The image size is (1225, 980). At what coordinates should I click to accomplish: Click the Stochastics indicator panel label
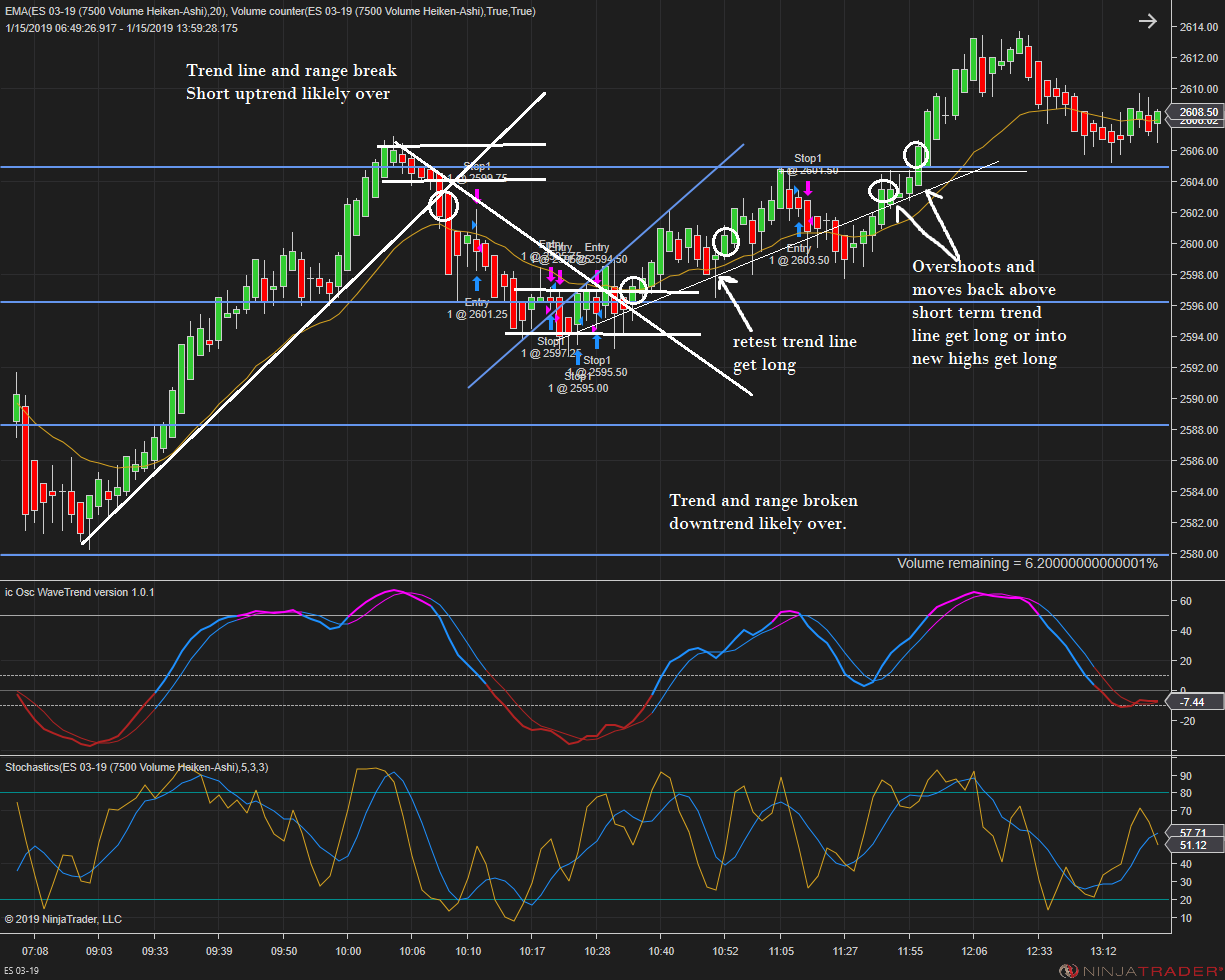[136, 767]
